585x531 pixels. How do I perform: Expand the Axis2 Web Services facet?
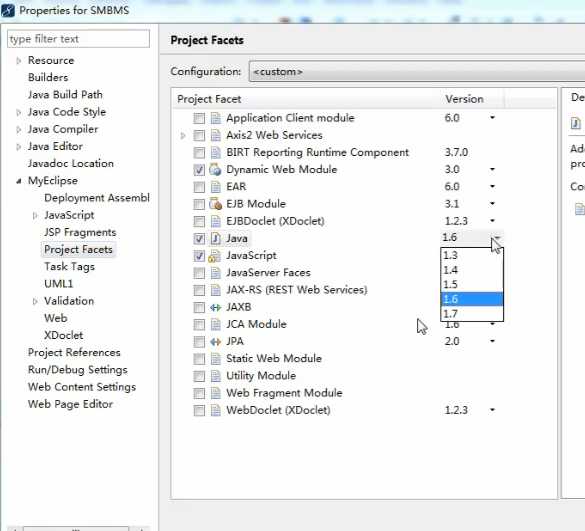coord(183,135)
